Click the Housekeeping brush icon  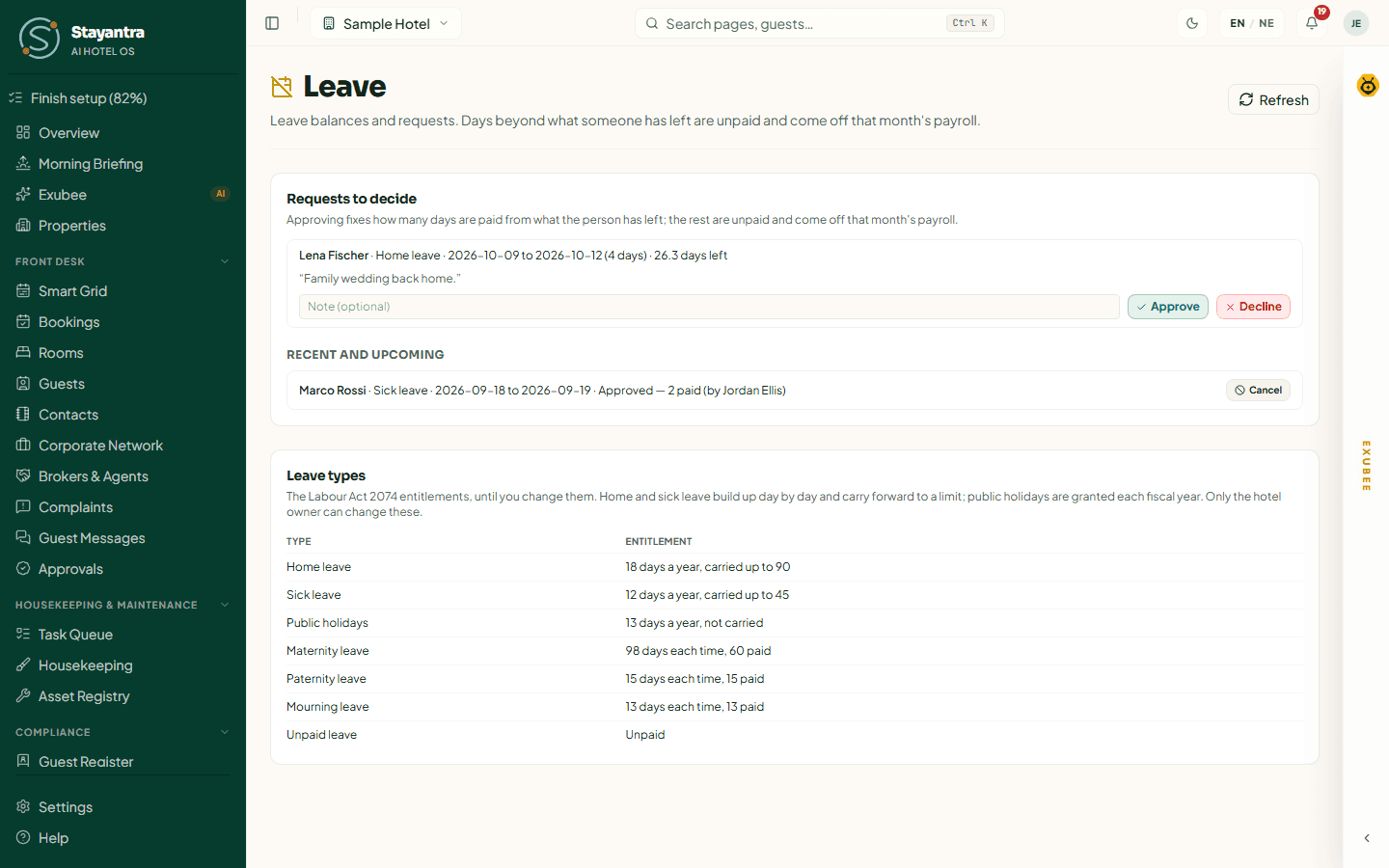click(x=23, y=665)
